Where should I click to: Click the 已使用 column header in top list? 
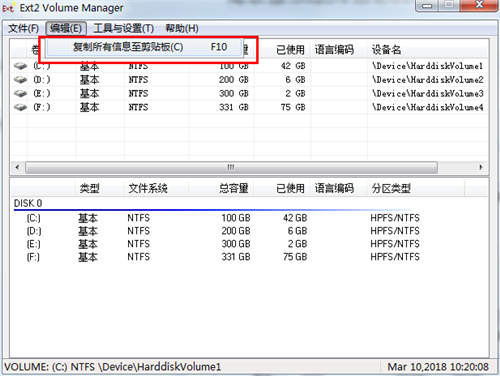point(283,50)
